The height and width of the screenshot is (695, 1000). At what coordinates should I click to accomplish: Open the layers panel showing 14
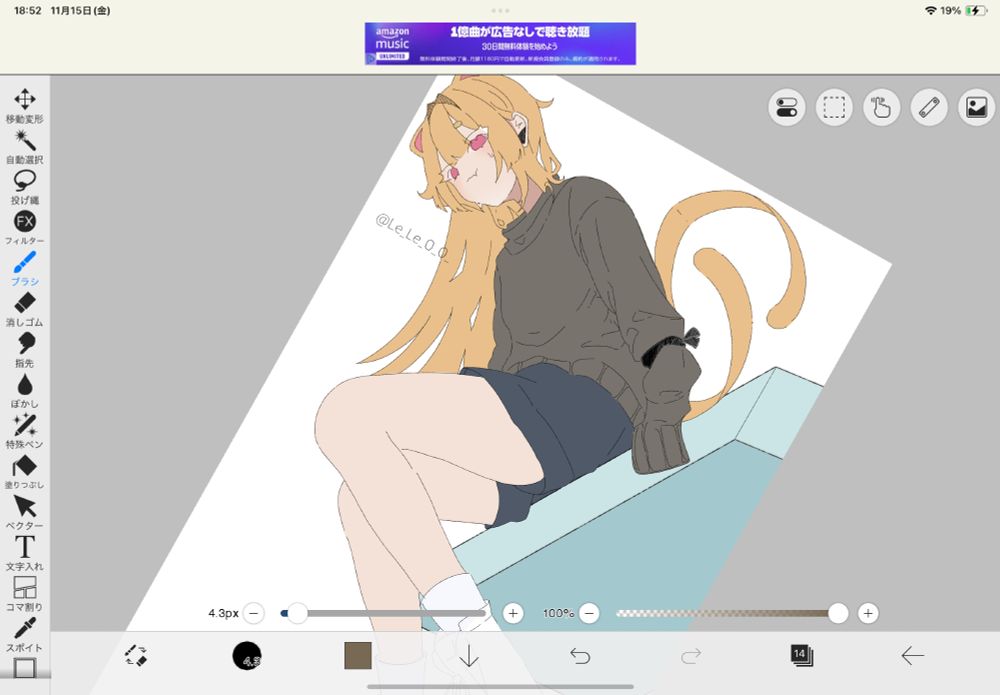[801, 655]
